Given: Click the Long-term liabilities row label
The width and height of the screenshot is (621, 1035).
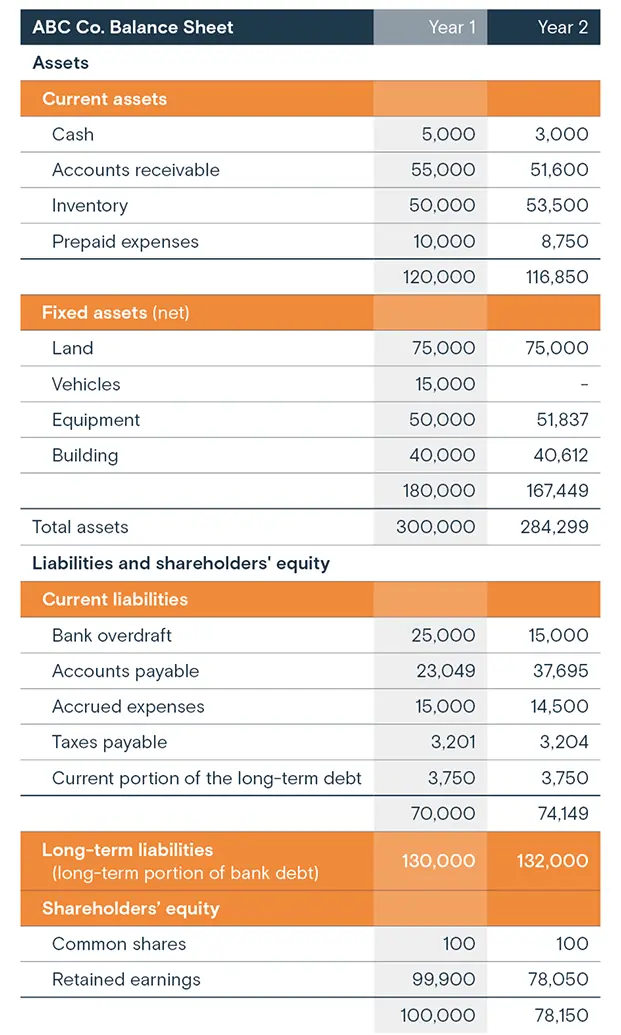Looking at the screenshot, I should pos(127,850).
